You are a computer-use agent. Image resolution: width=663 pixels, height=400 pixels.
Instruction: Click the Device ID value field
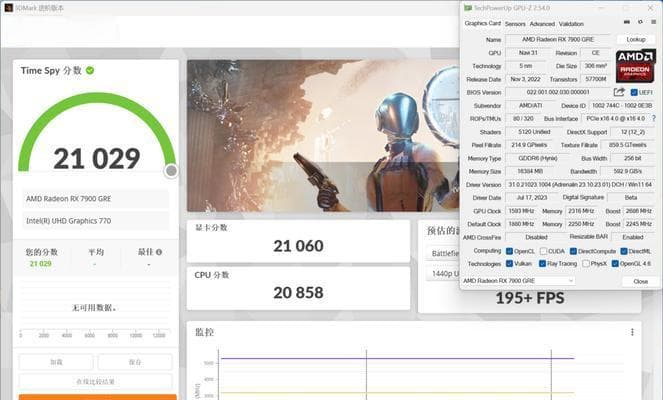622,105
